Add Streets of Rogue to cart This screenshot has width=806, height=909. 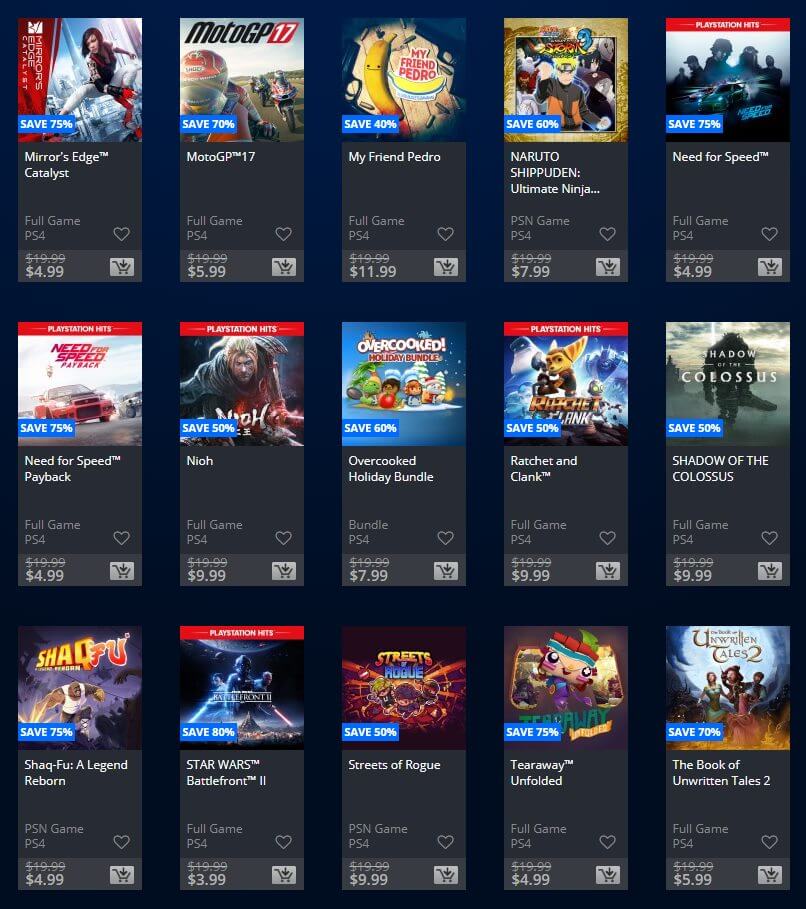(446, 875)
